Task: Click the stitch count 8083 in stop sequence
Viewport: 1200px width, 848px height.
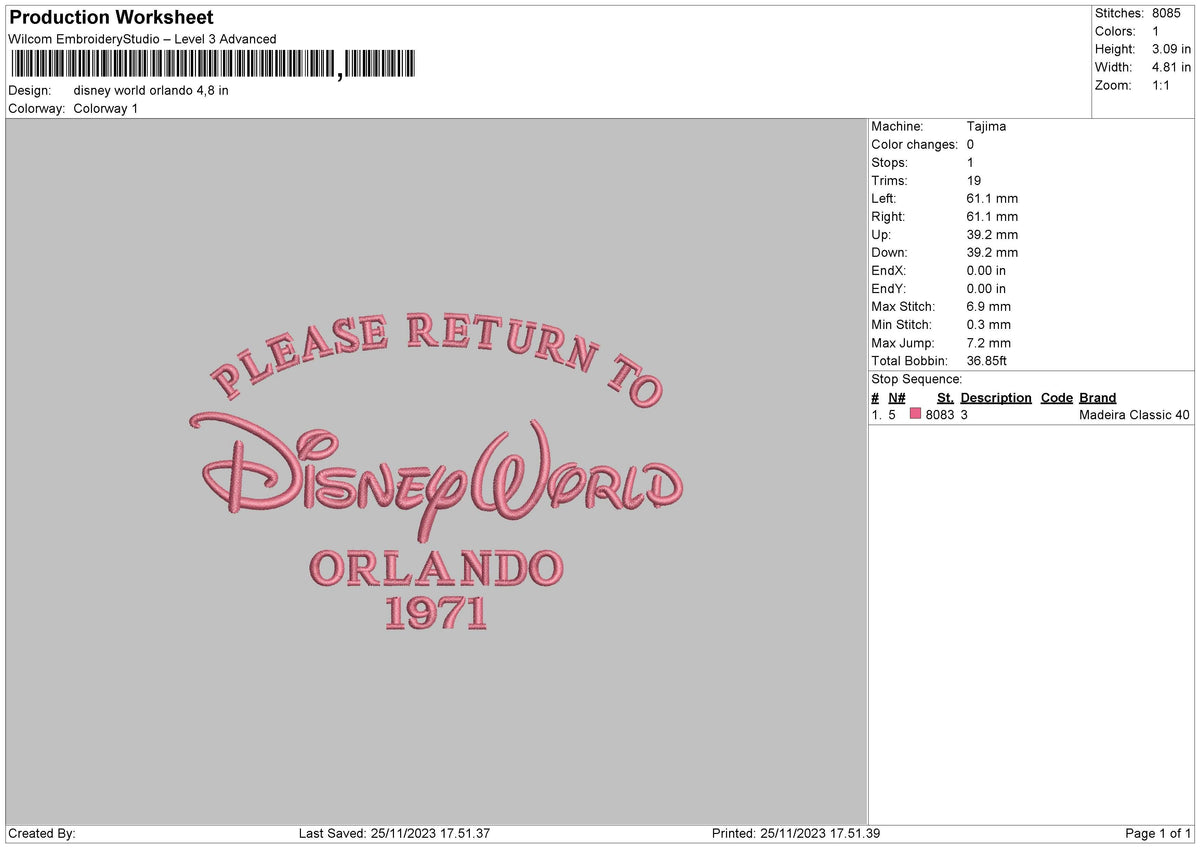Action: pyautogui.click(x=939, y=414)
